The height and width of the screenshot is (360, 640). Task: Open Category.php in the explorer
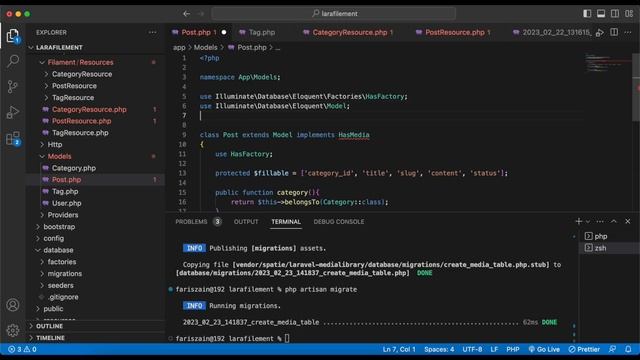73,168
